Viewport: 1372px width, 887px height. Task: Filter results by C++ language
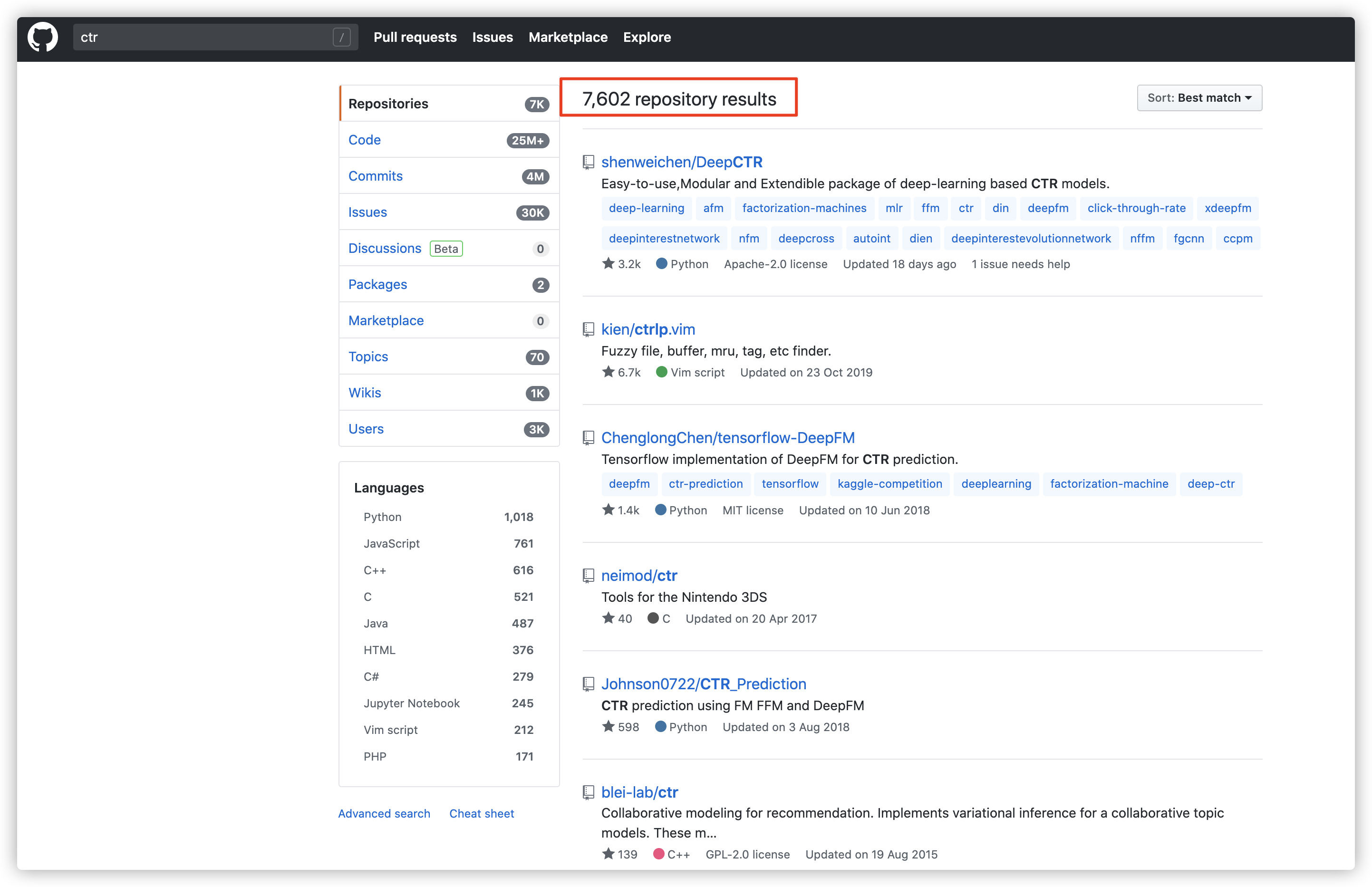click(x=448, y=570)
